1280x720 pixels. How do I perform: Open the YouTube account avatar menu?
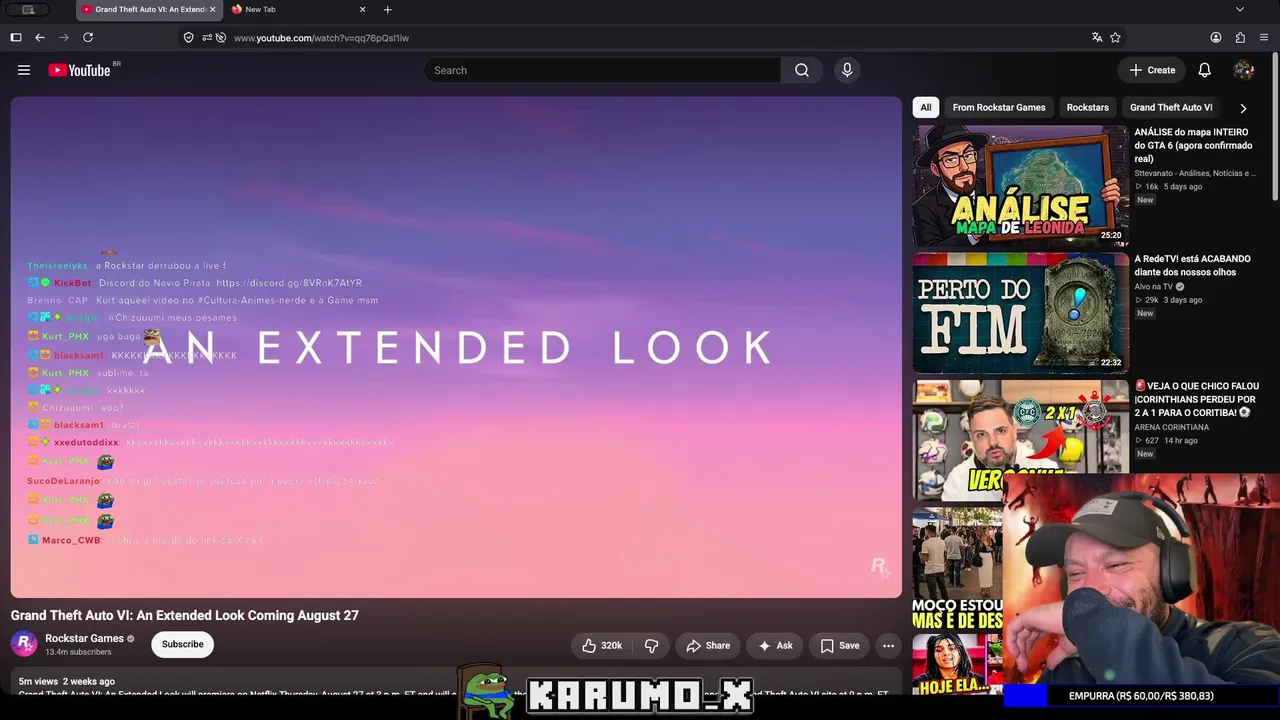(x=1244, y=70)
